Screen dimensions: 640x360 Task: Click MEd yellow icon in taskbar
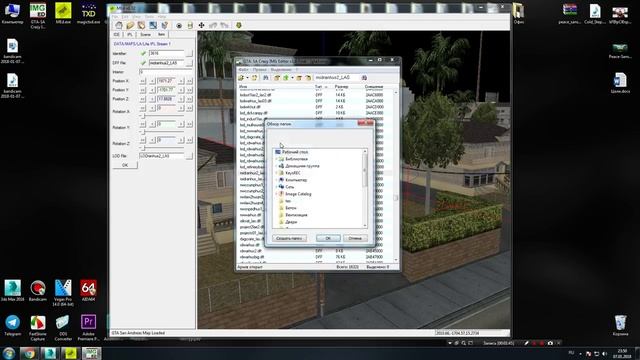70,353
